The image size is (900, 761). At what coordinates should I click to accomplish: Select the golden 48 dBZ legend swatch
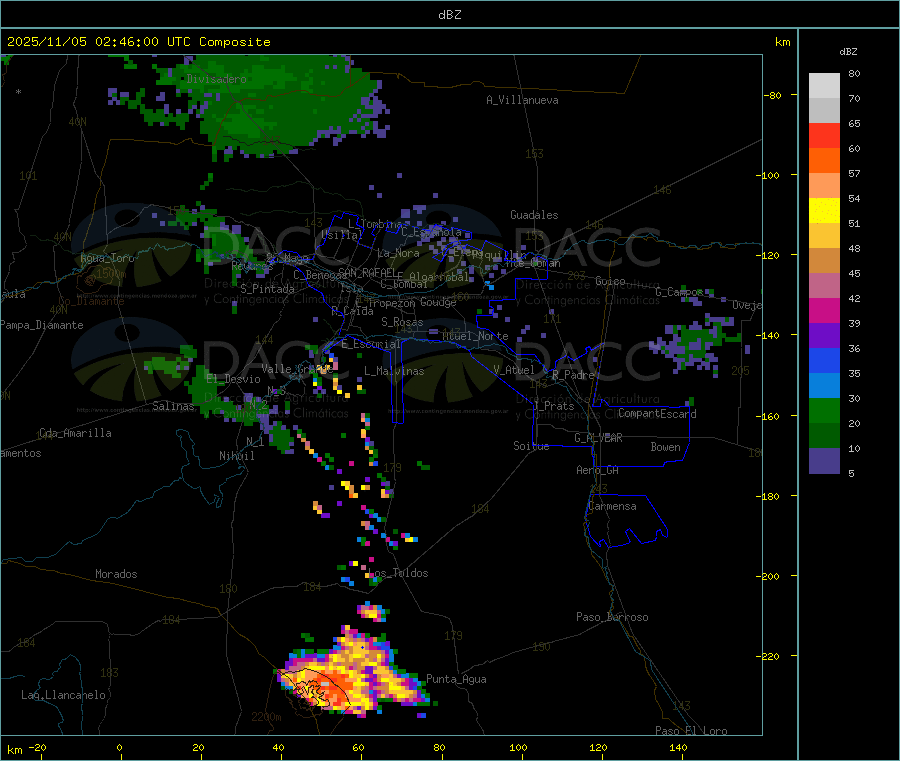824,235
